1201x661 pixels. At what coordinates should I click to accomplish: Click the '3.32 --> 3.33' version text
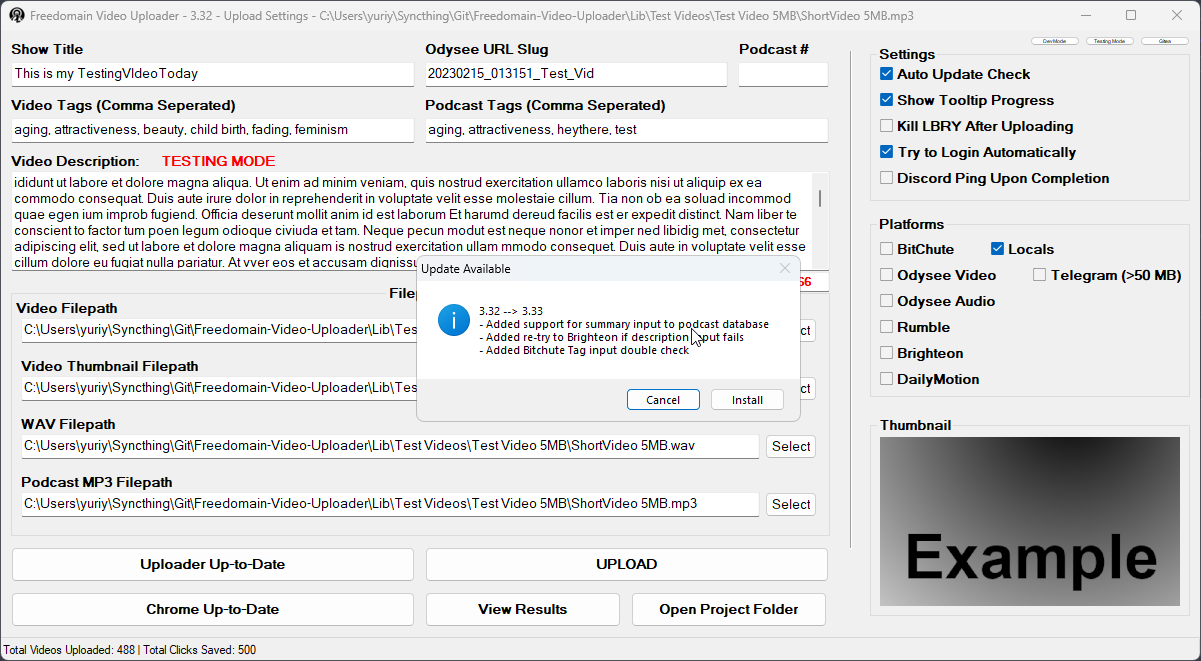point(511,311)
